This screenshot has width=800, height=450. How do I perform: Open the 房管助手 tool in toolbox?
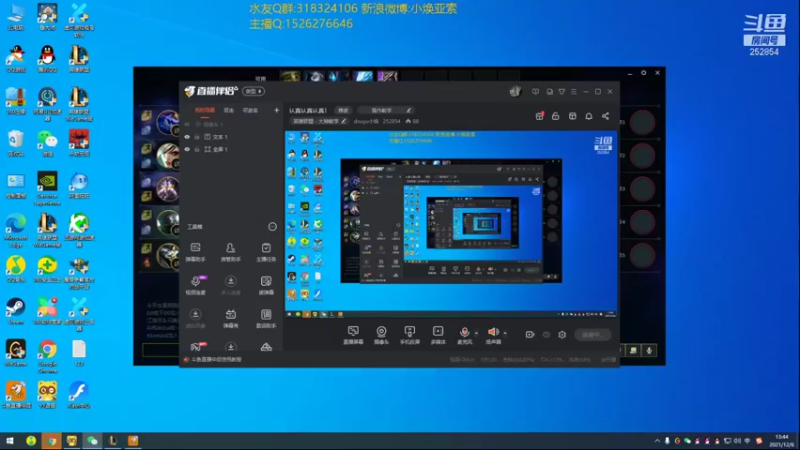click(231, 252)
